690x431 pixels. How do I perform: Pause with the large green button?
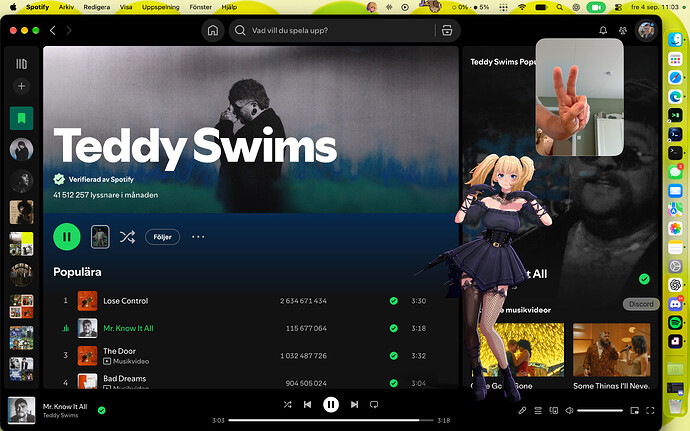coord(67,237)
